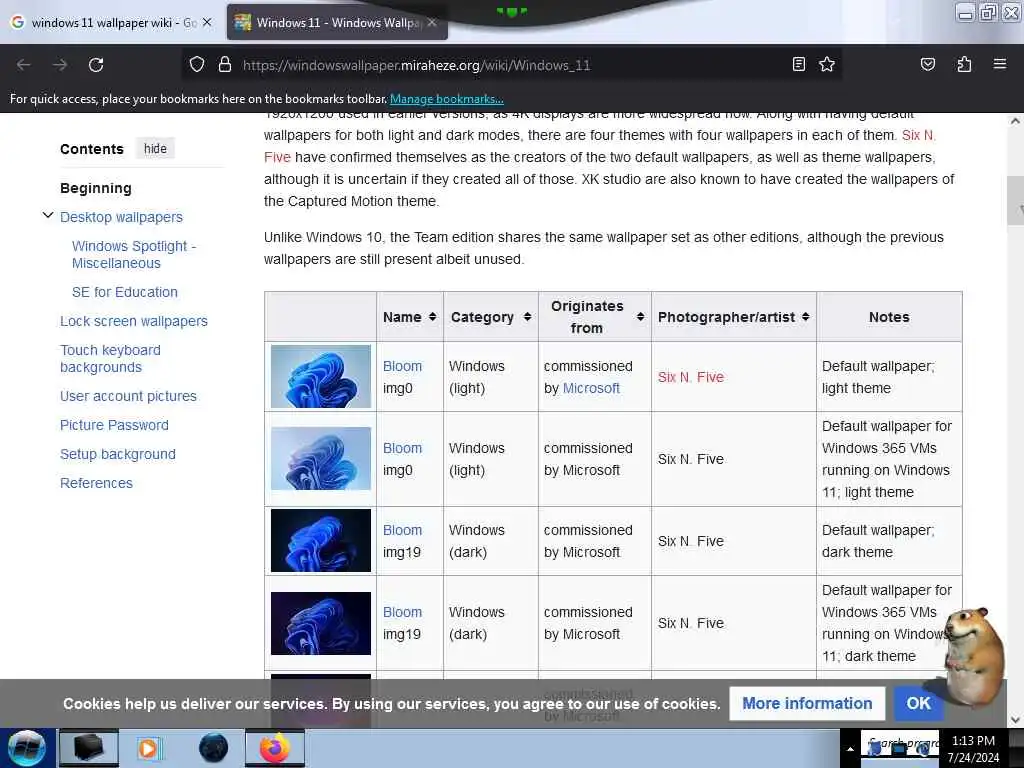The width and height of the screenshot is (1024, 768).
Task: Toggle reader view icon in address bar
Action: click(x=798, y=64)
